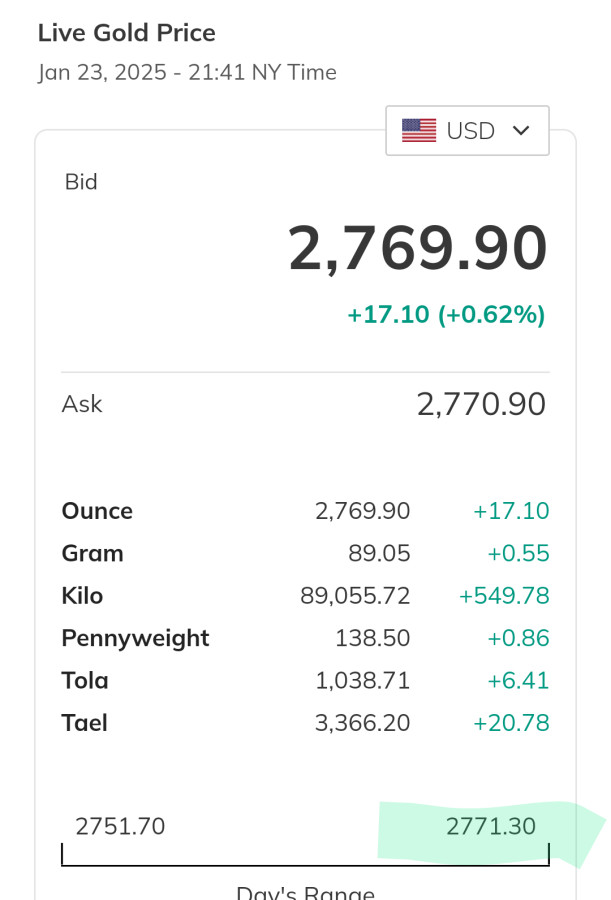Select the Tola row label
611x900 pixels.
tap(85, 681)
